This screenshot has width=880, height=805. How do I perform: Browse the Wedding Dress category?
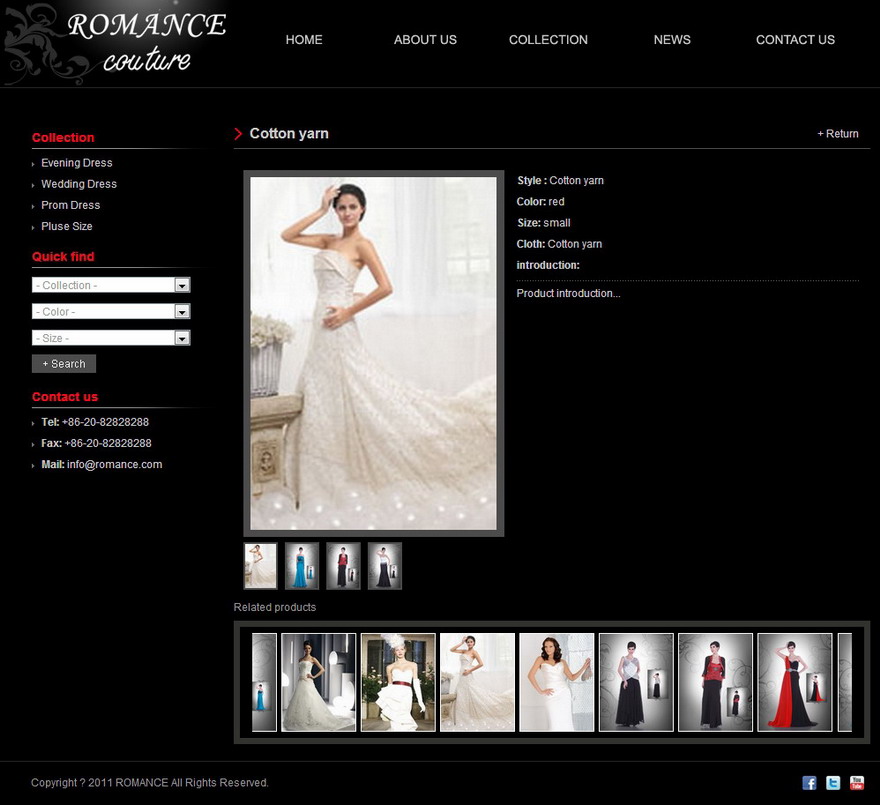click(79, 184)
